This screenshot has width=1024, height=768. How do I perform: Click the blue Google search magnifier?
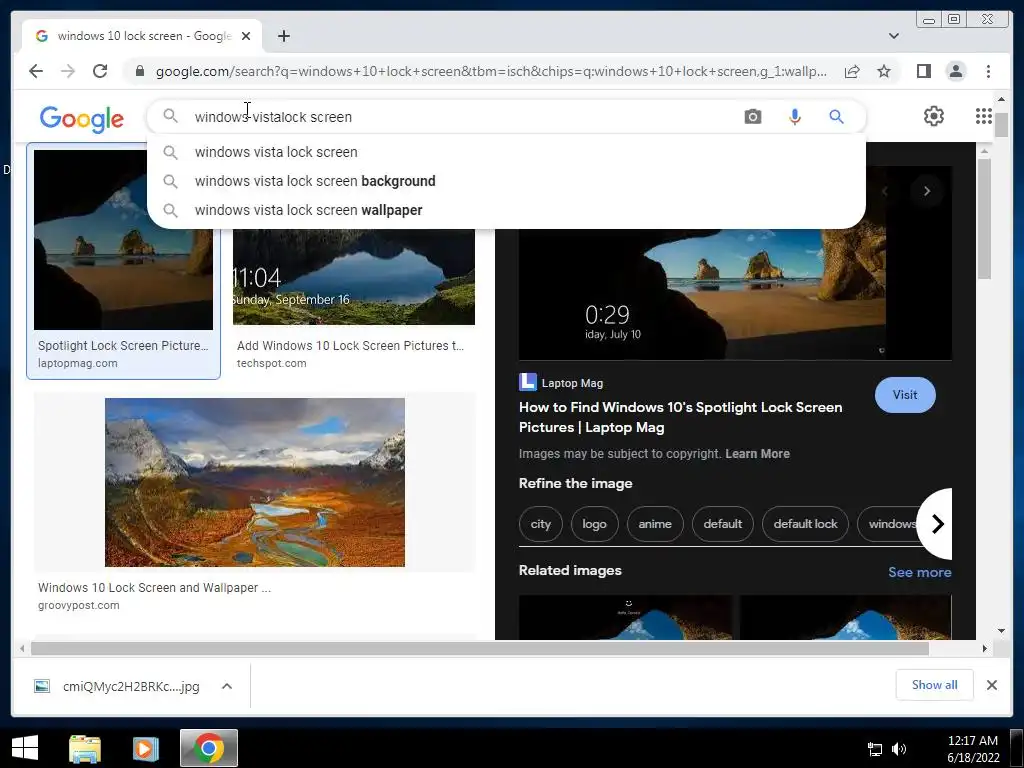coord(836,117)
